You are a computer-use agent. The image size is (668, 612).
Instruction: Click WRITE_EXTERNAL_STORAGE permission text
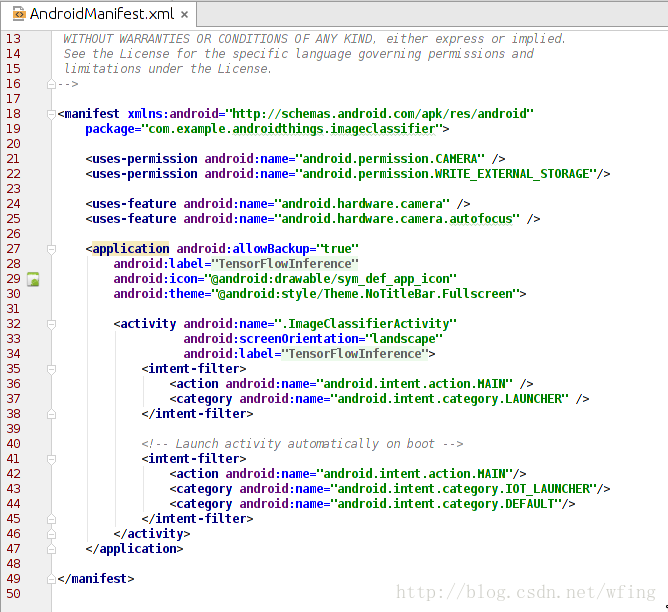click(513, 174)
